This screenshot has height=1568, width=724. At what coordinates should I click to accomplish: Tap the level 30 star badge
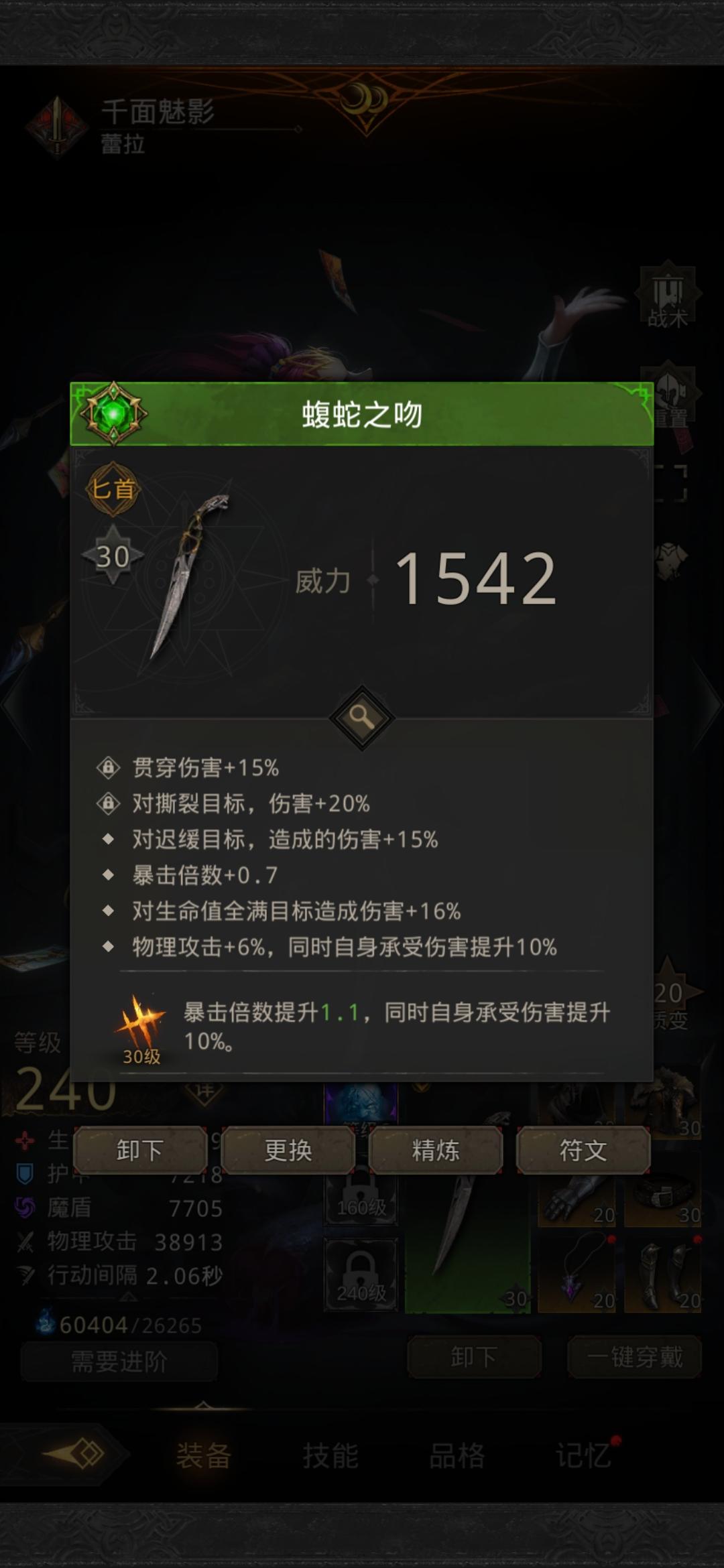click(x=113, y=556)
